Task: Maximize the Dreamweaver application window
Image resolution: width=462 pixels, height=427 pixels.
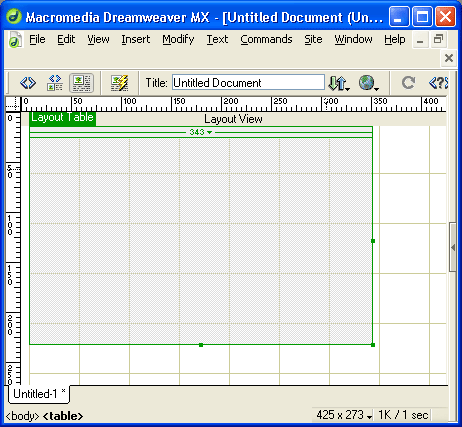Action: 422,17
